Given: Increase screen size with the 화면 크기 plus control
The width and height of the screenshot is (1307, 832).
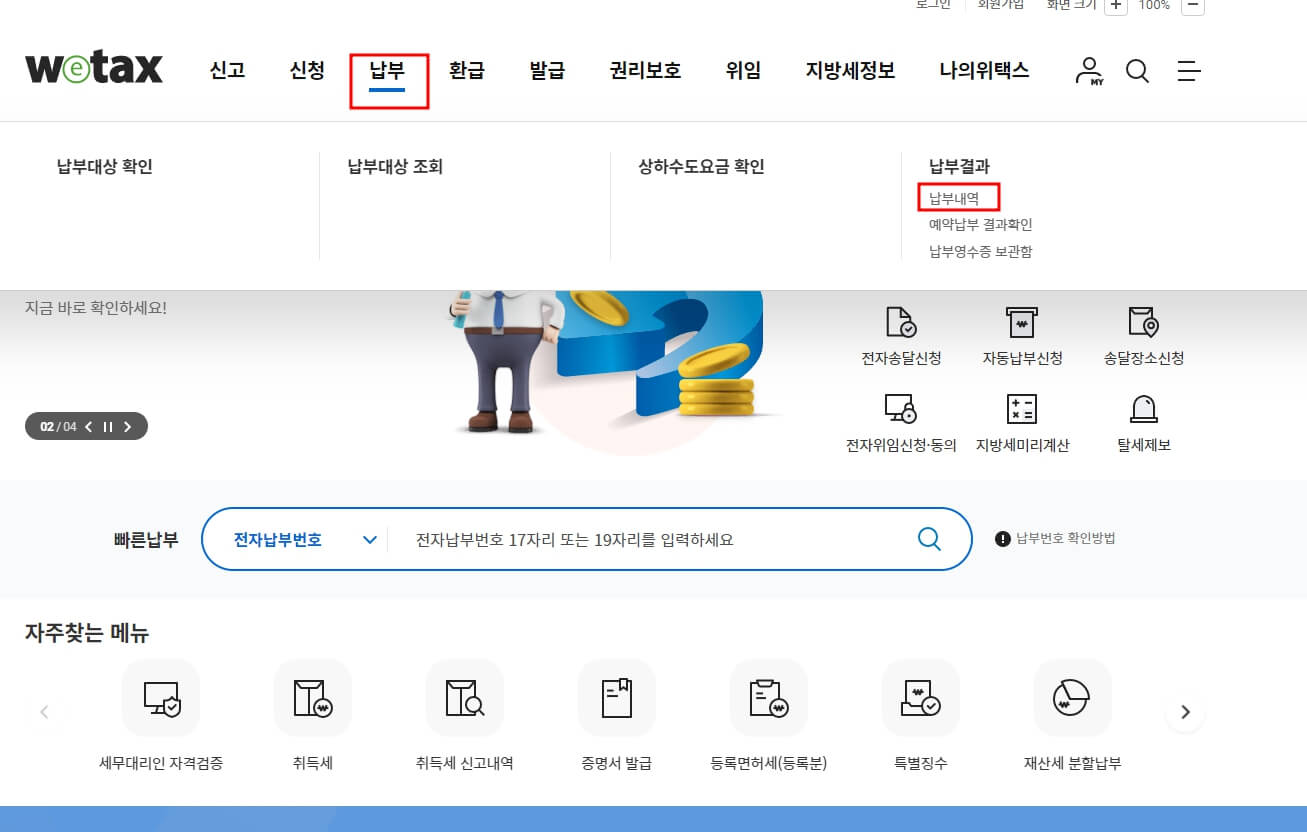Looking at the screenshot, I should [x=1114, y=6].
